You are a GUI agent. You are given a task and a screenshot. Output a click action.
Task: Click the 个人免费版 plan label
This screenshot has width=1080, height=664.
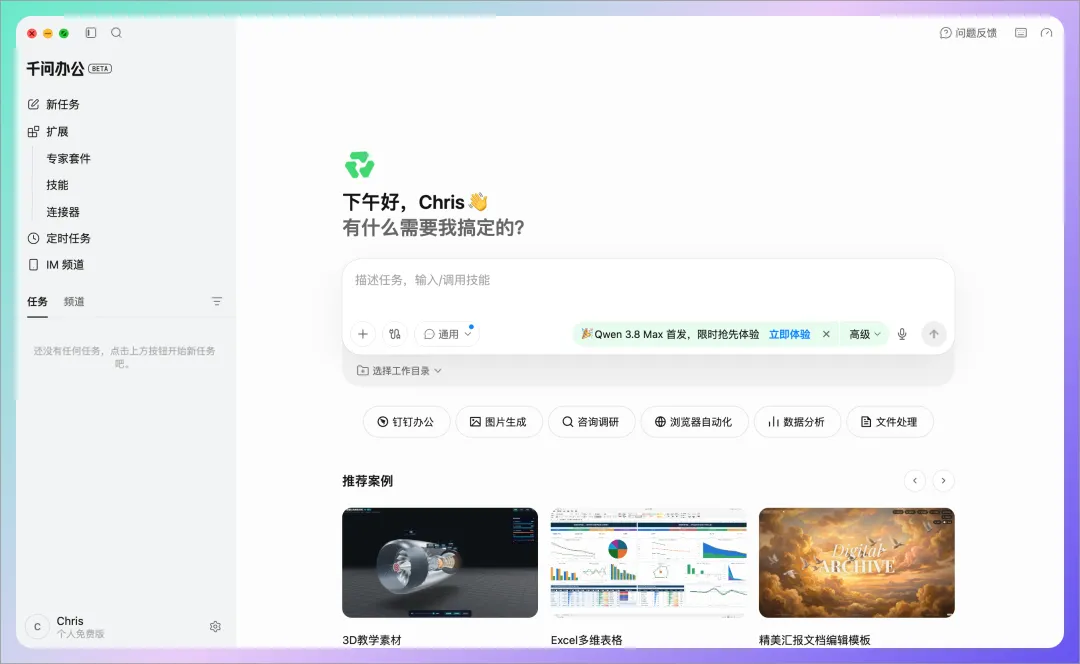[80, 634]
